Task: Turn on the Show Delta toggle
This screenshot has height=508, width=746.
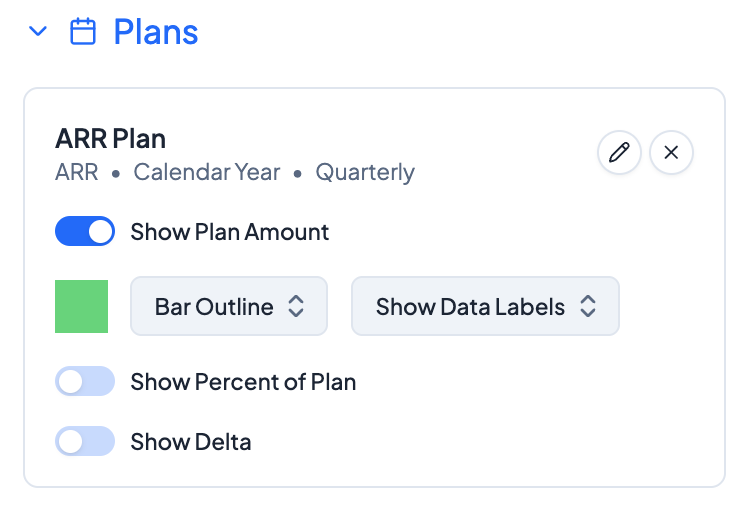Action: [x=85, y=441]
